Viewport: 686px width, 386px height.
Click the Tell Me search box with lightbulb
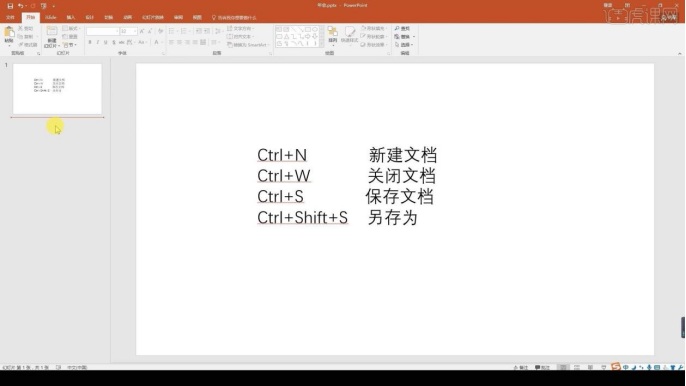(234, 18)
